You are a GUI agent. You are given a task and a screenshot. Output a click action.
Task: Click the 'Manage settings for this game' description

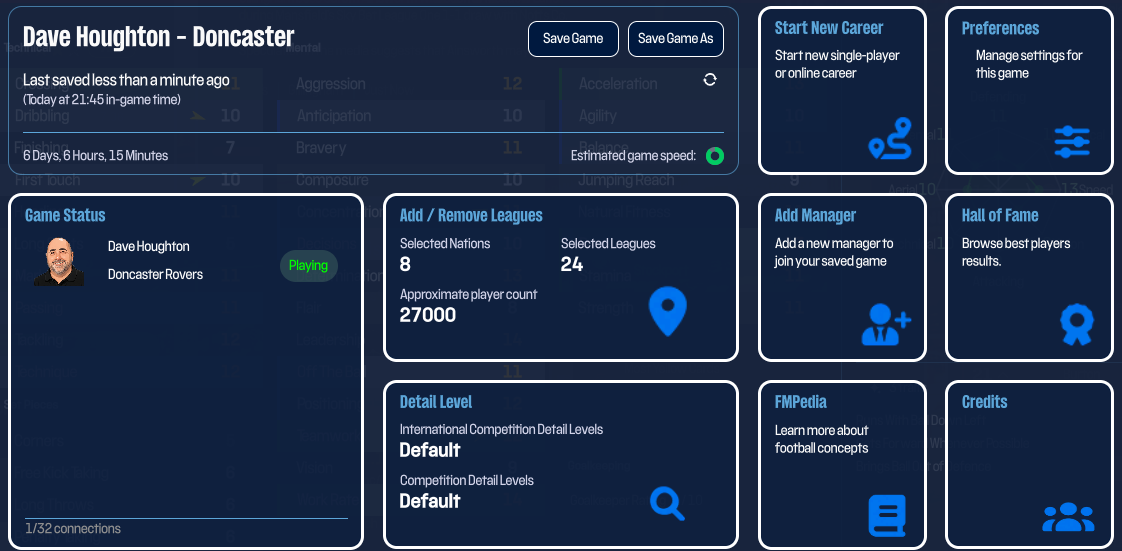[1029, 64]
